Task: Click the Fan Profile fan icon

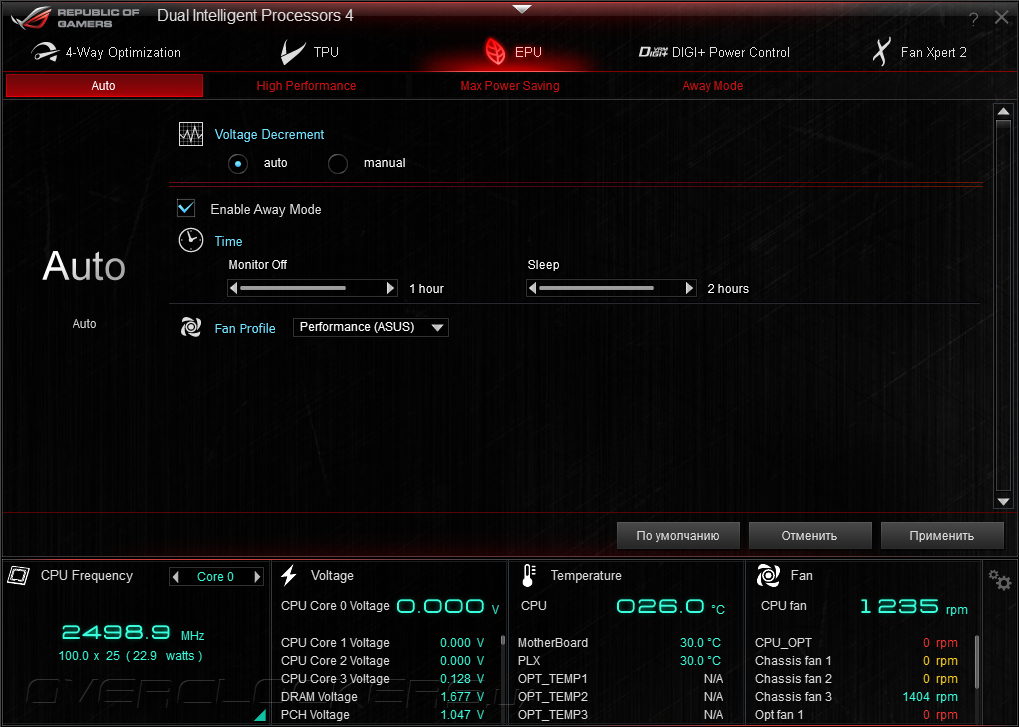Action: coord(190,327)
